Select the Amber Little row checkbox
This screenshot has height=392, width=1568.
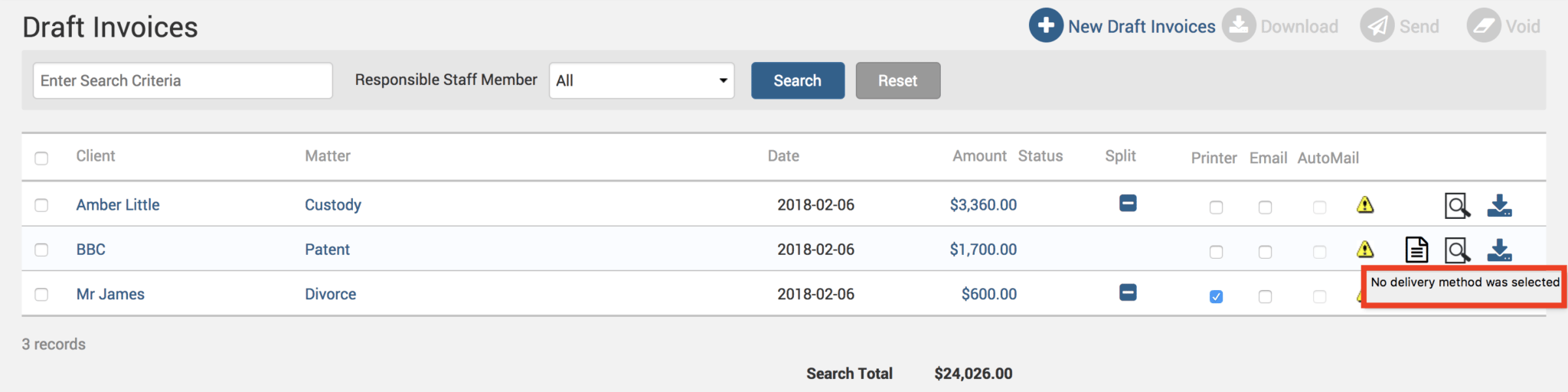[41, 205]
